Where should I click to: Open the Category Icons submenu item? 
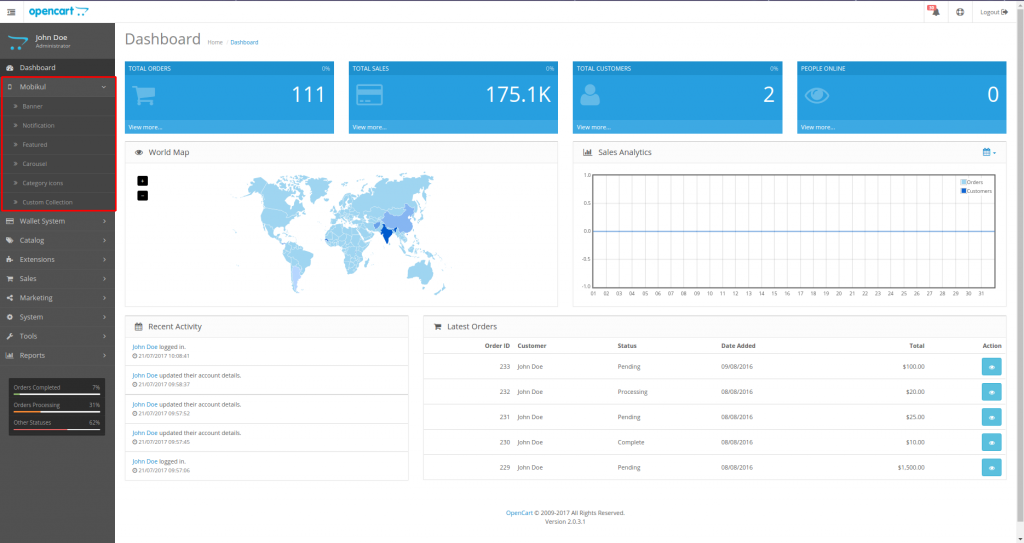click(x=42, y=183)
